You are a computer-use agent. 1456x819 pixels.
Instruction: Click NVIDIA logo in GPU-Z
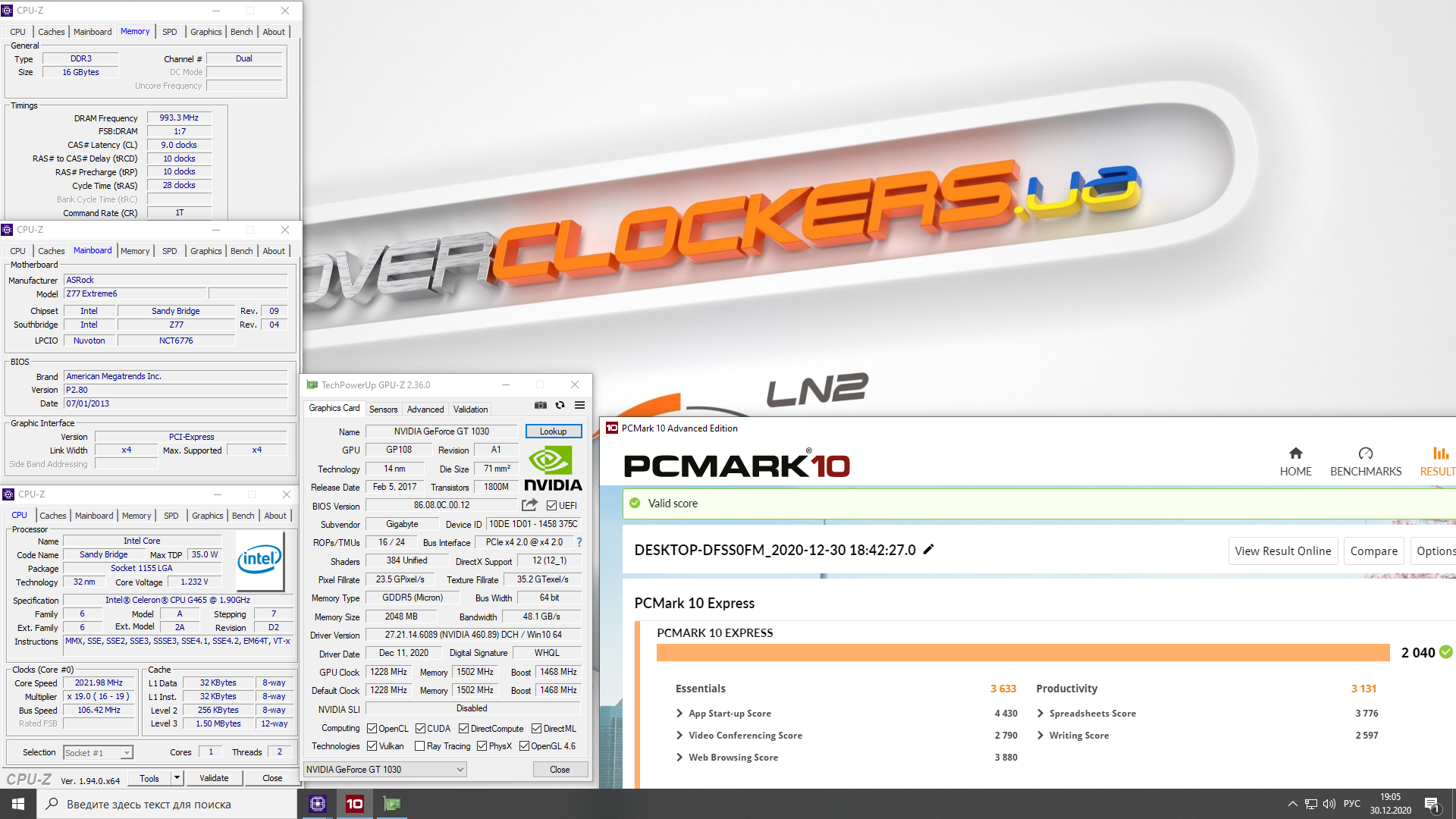point(553,469)
